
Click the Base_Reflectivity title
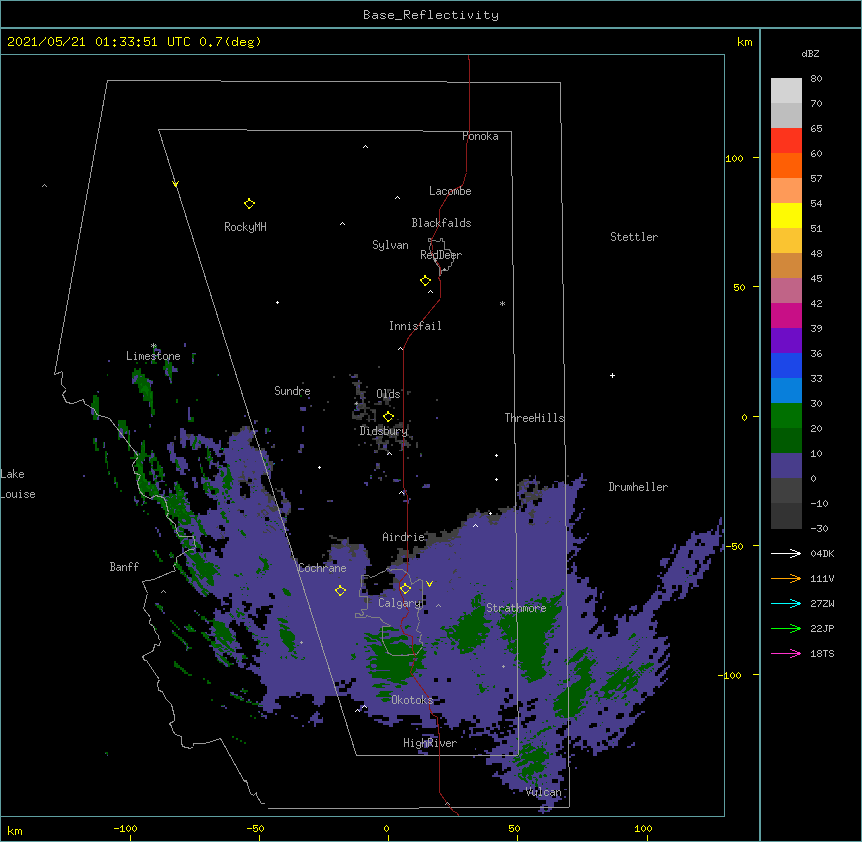point(431,15)
